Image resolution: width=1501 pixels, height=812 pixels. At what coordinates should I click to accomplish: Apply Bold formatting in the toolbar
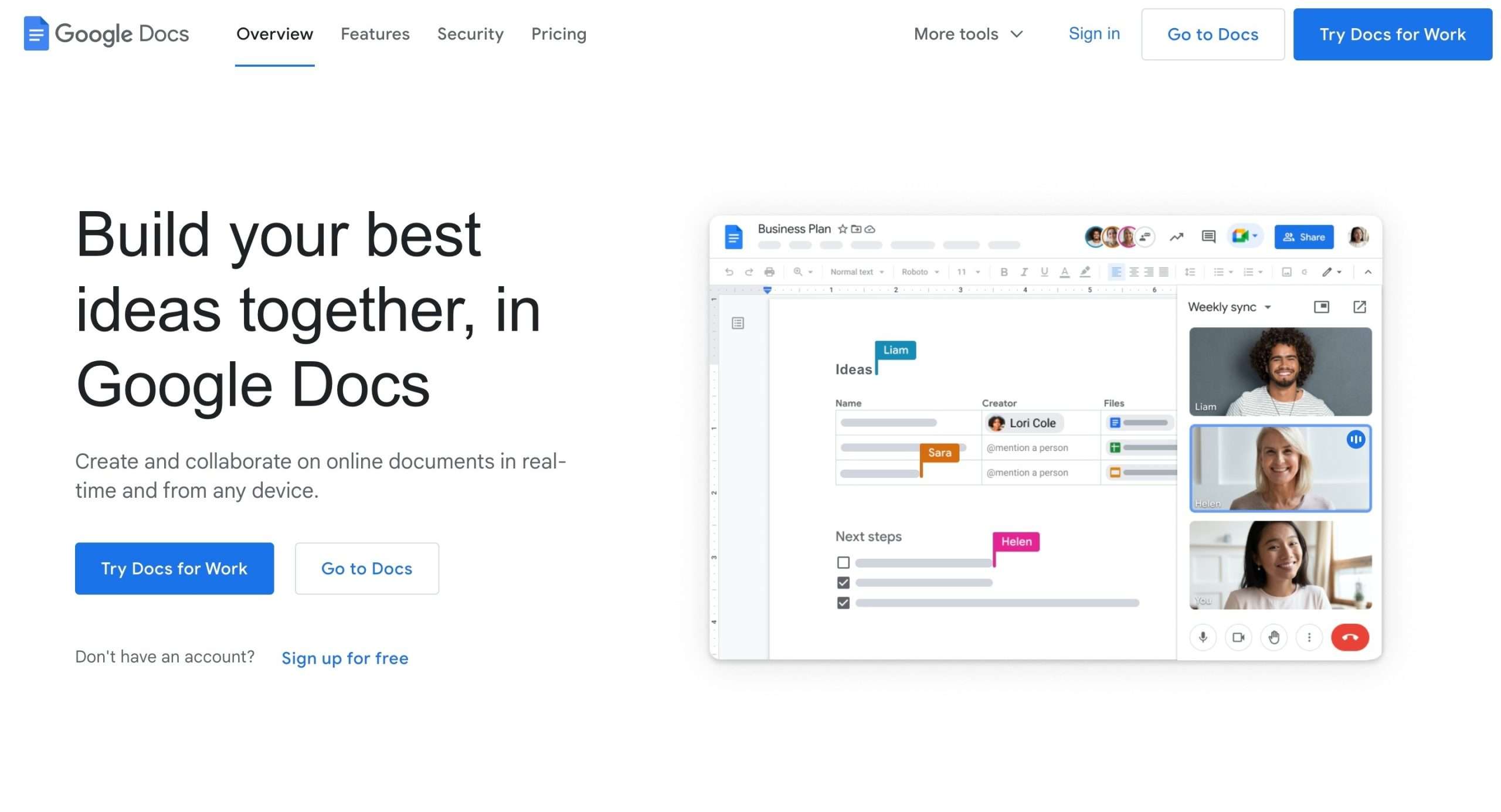pos(1004,272)
